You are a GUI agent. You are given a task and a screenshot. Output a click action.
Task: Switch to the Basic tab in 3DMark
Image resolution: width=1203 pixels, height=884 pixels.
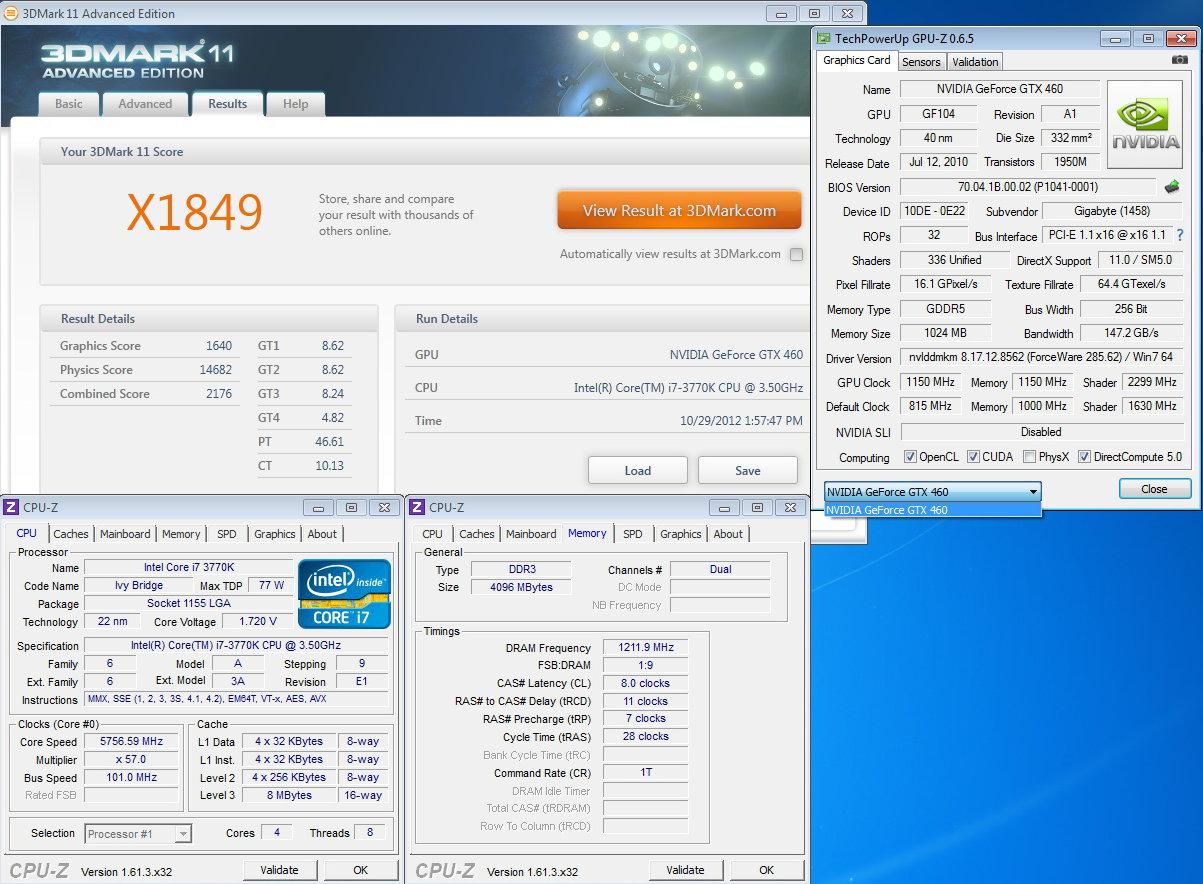tap(69, 104)
